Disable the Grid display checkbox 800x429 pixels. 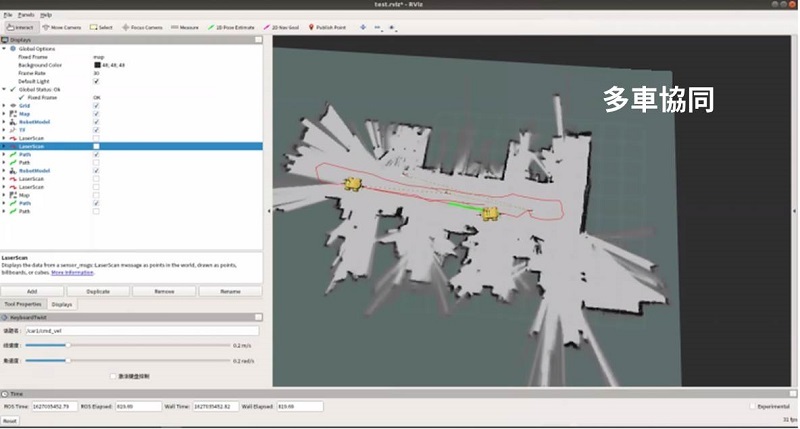96,105
